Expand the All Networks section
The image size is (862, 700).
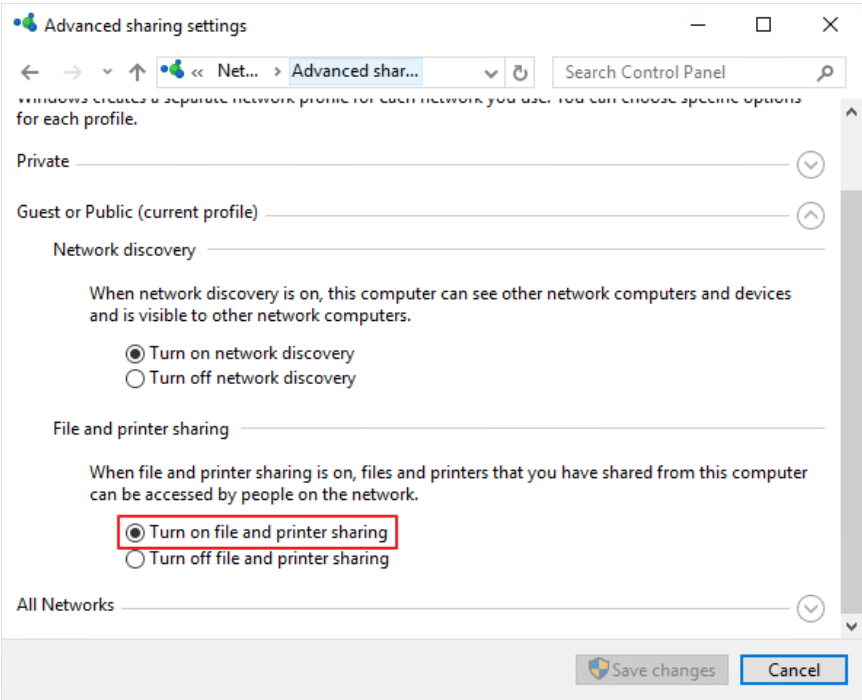pos(811,608)
